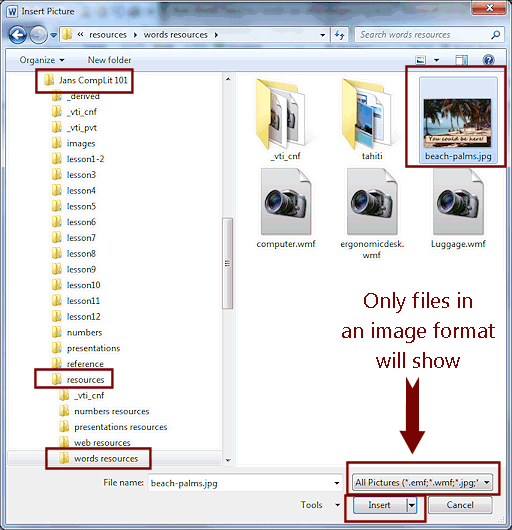Image resolution: width=512 pixels, height=530 pixels.
Task: Open the recent locations dropdown arrow
Action: pos(53,35)
